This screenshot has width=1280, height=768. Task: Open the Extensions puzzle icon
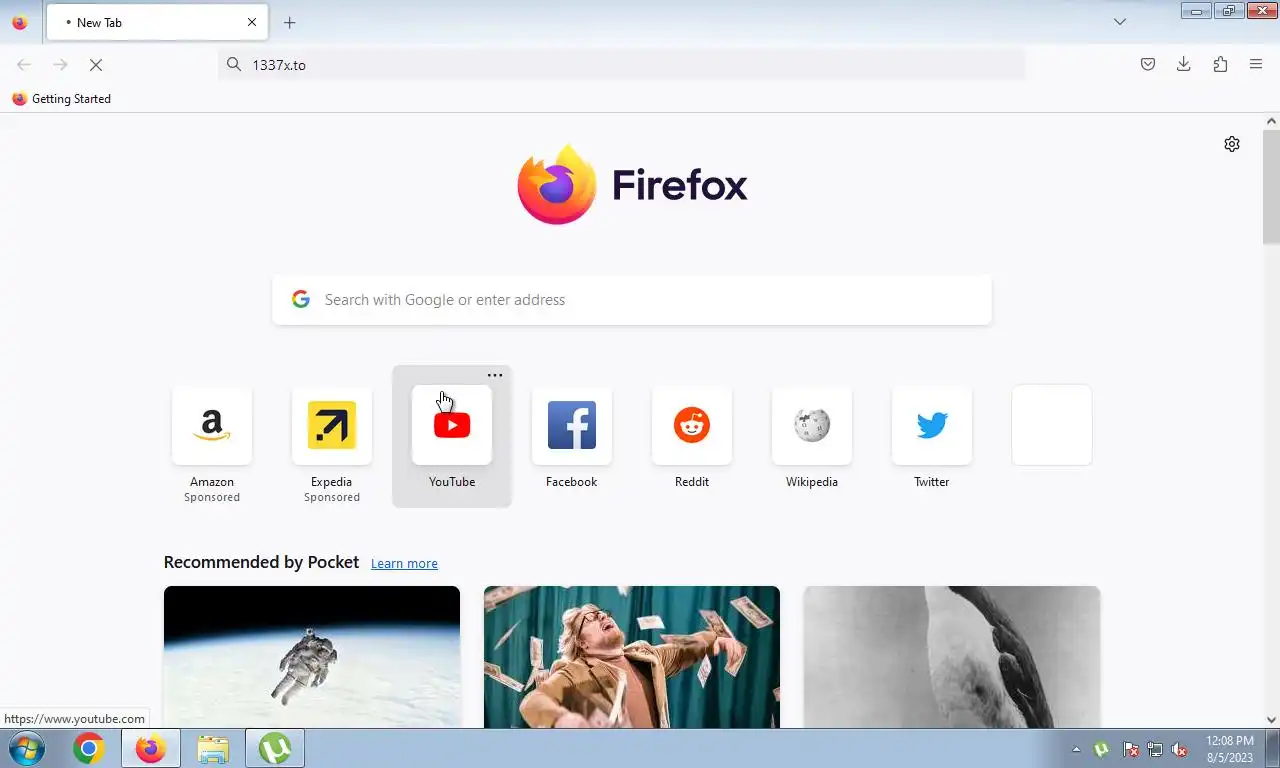(x=1220, y=64)
